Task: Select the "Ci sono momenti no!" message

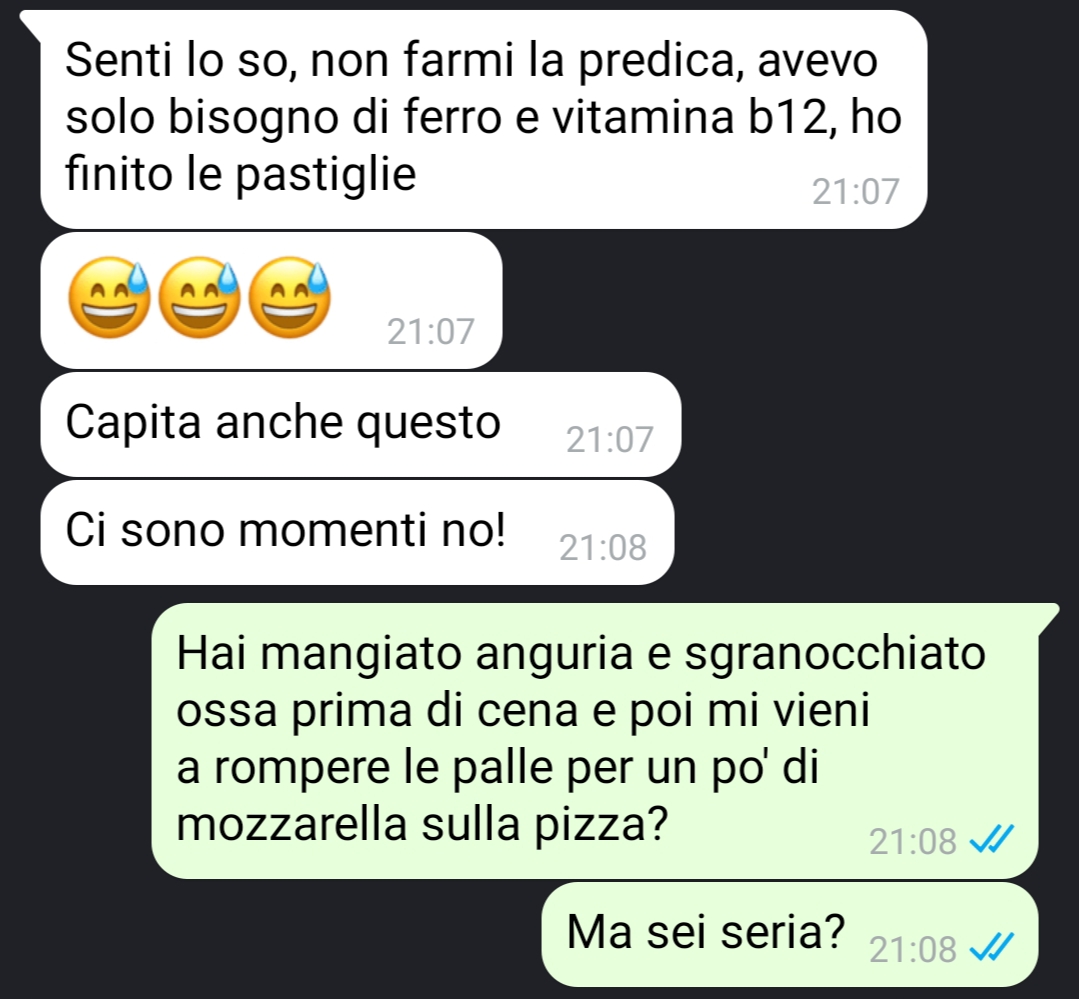Action: tap(357, 533)
